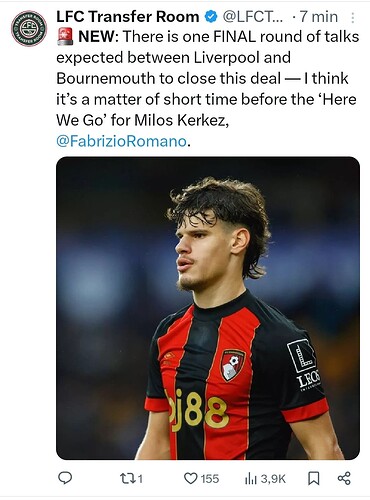Click the red siren emoji

point(65,36)
